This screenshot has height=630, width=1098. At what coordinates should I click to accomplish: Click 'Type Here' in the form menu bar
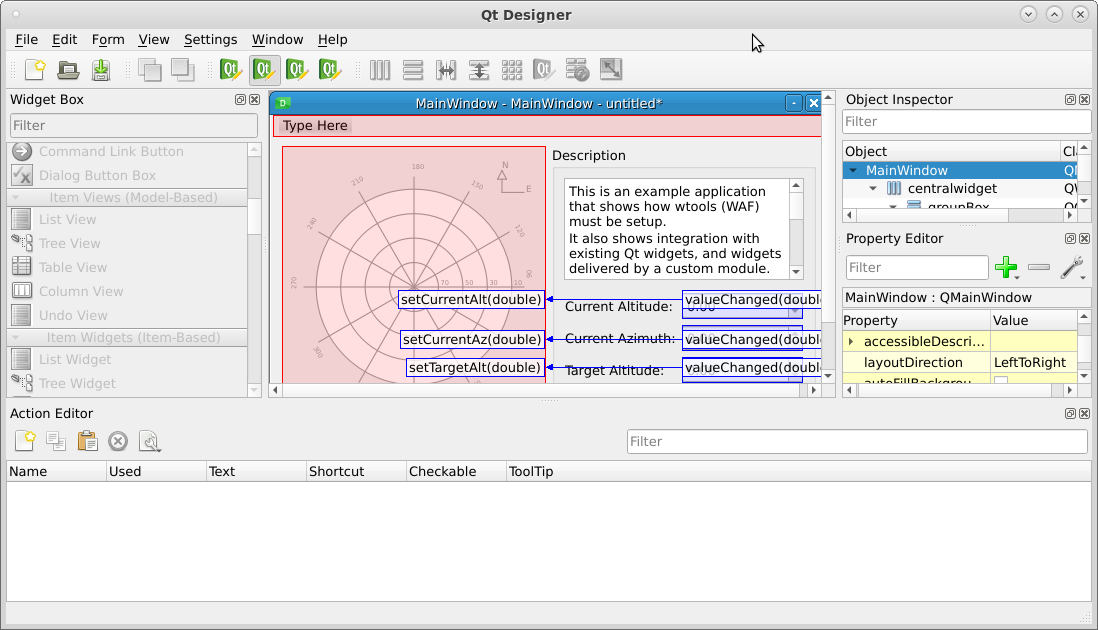(315, 126)
